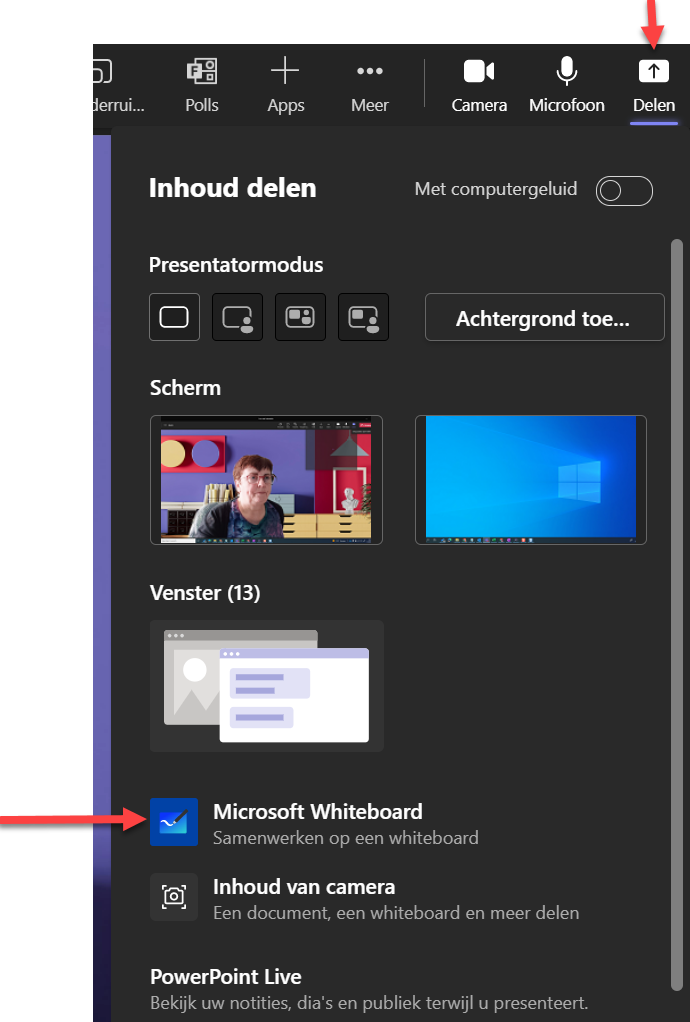Screen dimensions: 690x1022
Task: Select the fourth presenter mode, reporter
Action: pyautogui.click(x=364, y=317)
